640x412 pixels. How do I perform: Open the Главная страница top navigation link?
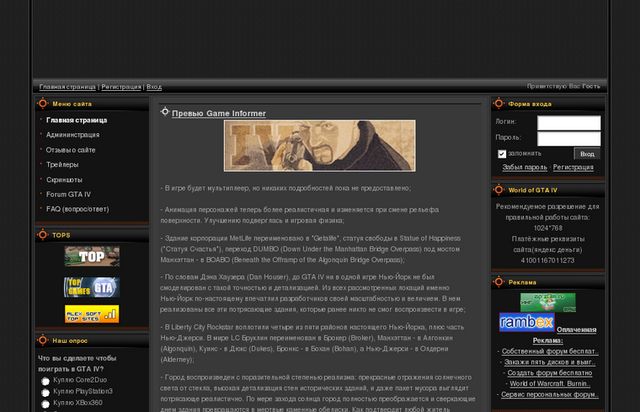click(67, 87)
